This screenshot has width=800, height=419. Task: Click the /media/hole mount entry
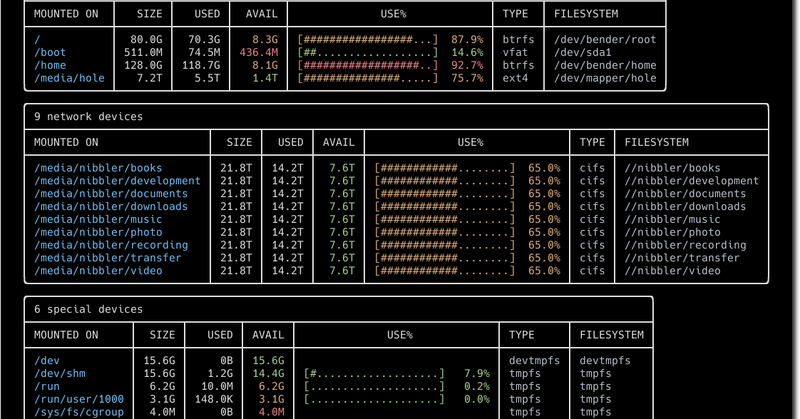[69, 78]
